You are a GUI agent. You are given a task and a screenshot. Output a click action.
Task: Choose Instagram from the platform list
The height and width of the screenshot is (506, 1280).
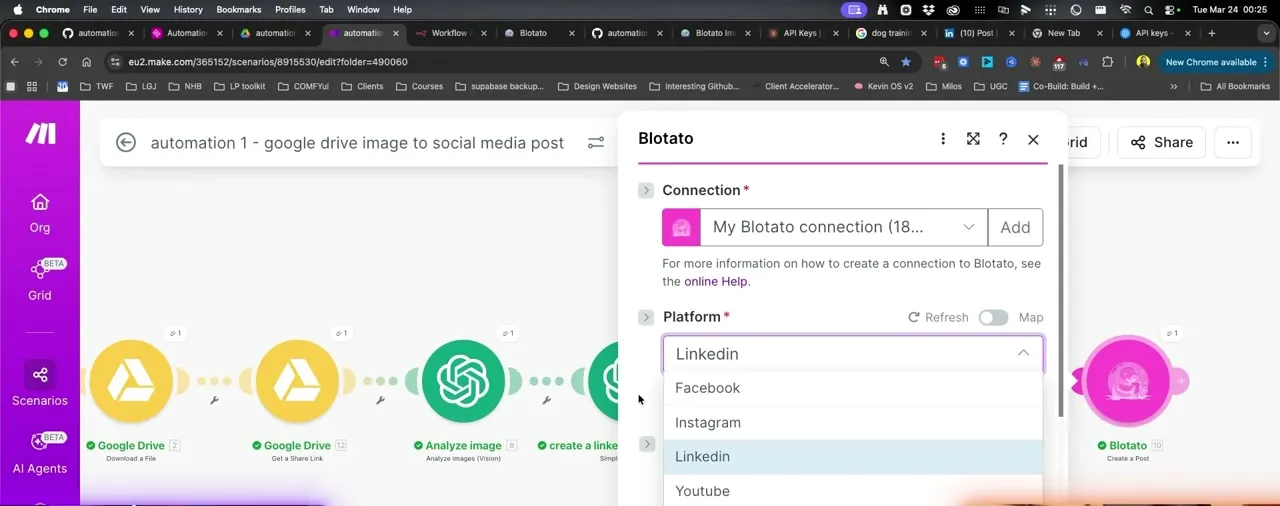click(853, 422)
